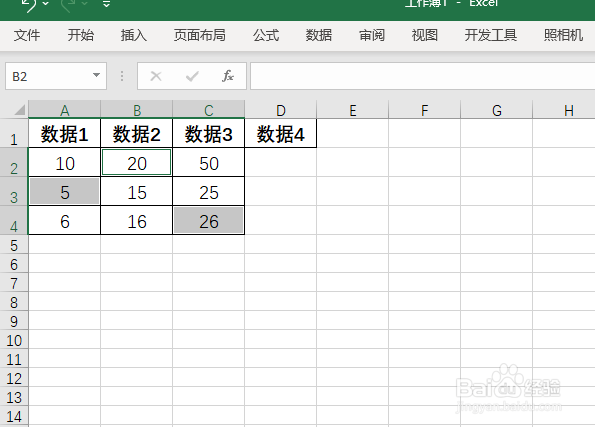
Task: Click the formula bar resize dots handle
Action: click(122, 76)
